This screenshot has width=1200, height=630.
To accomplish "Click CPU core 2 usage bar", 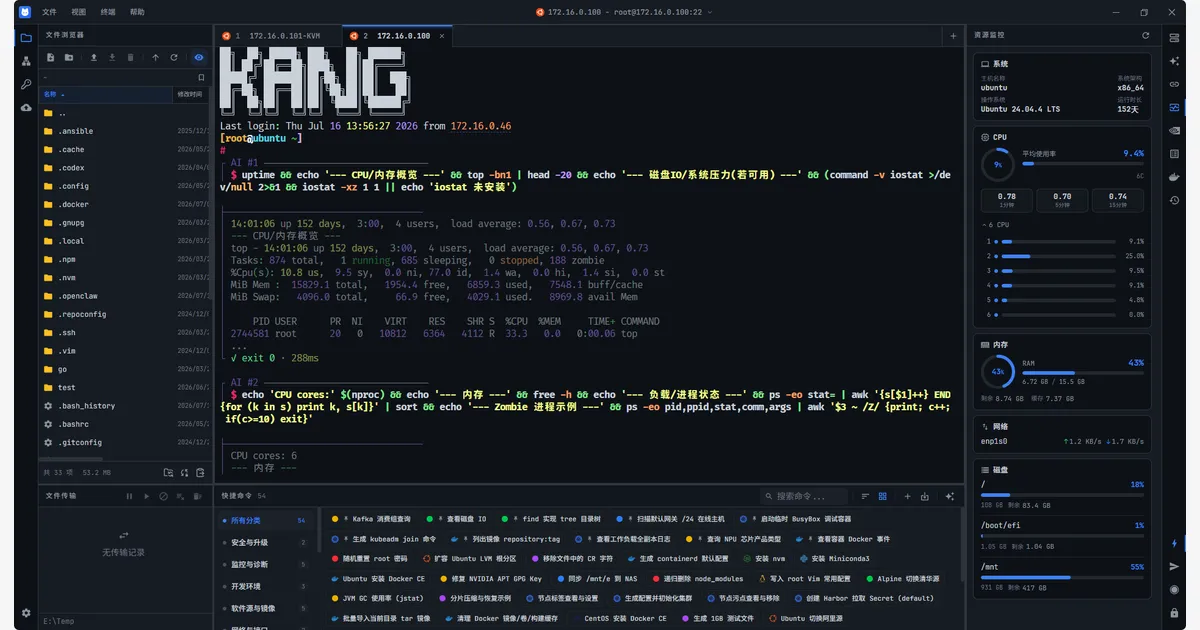I will pyautogui.click(x=1060, y=256).
